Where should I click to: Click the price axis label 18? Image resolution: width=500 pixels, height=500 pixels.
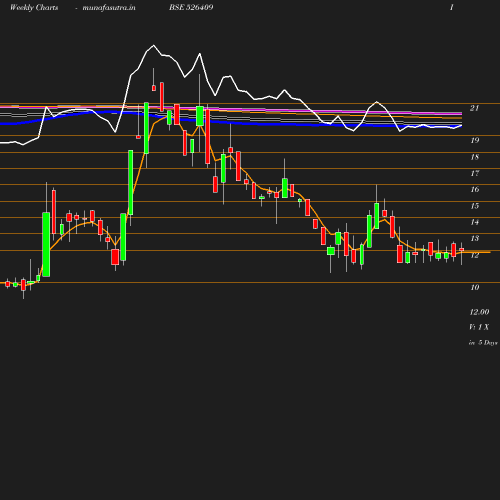tap(475, 157)
